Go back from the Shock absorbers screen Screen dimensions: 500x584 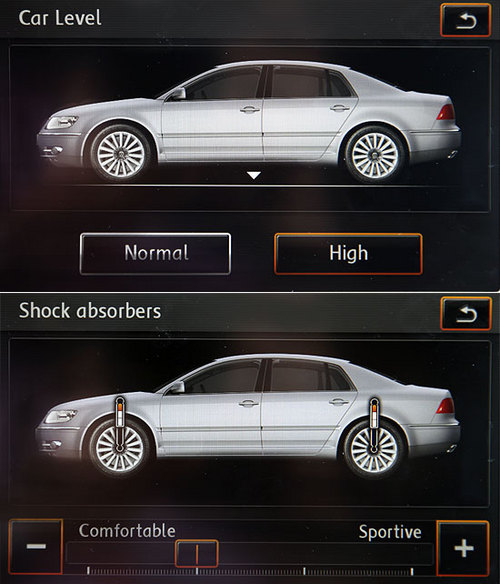coord(466,314)
